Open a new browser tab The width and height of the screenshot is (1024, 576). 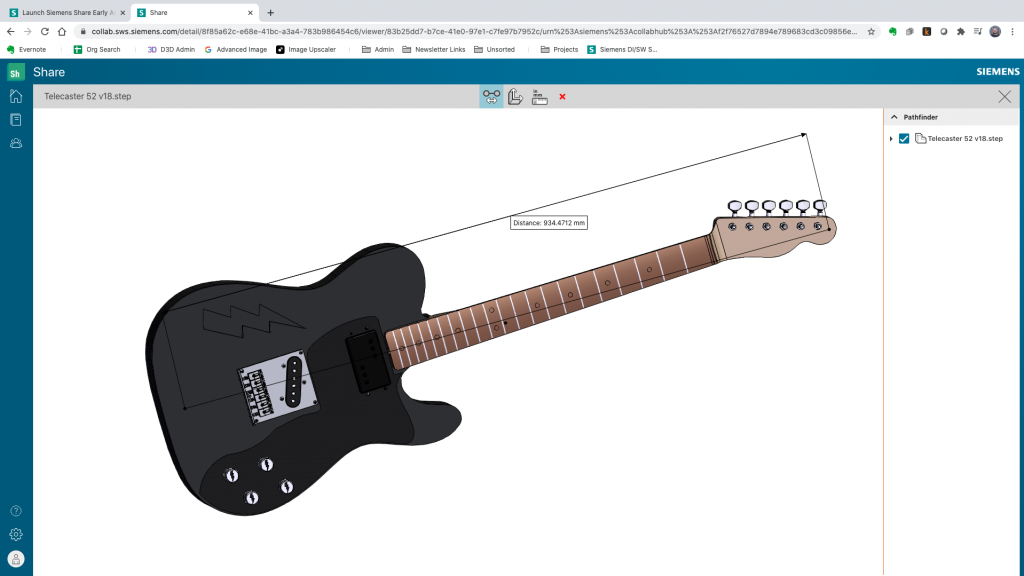270,12
